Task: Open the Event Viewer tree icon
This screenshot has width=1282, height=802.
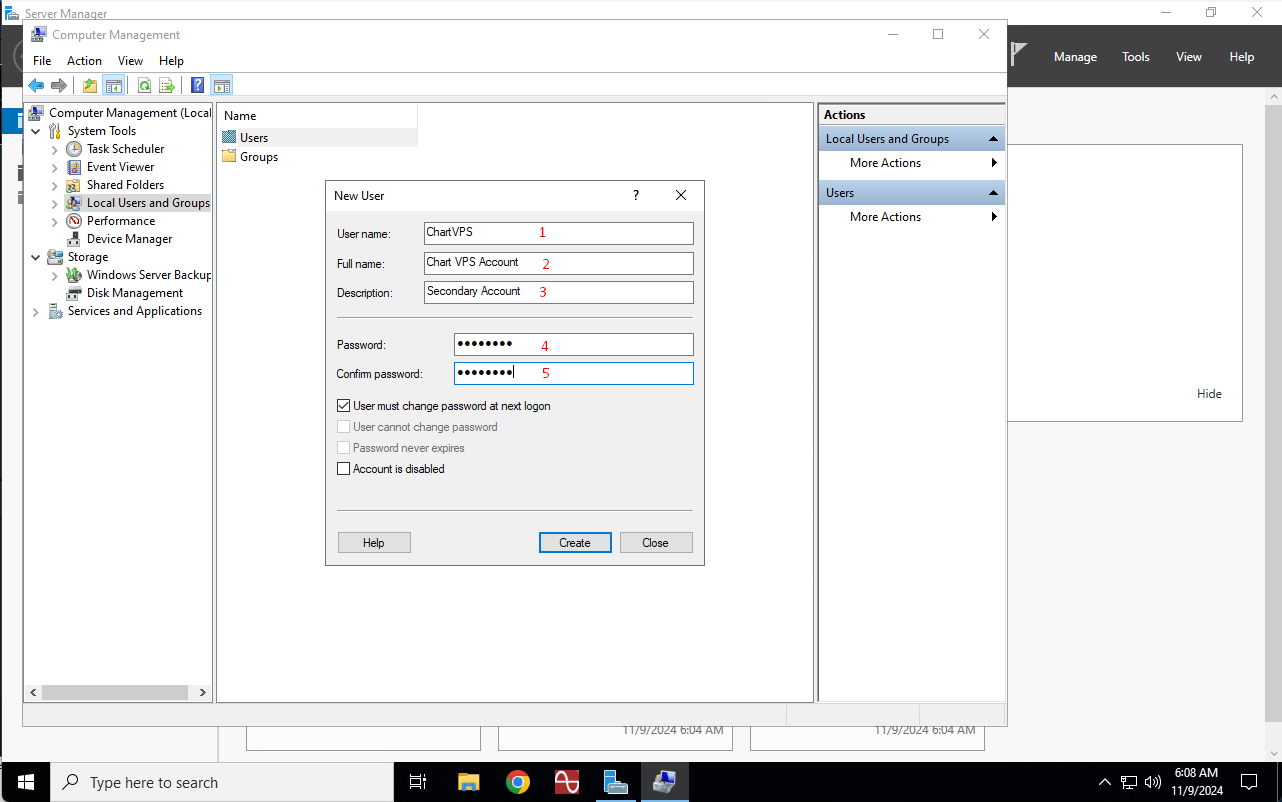Action: (x=74, y=167)
